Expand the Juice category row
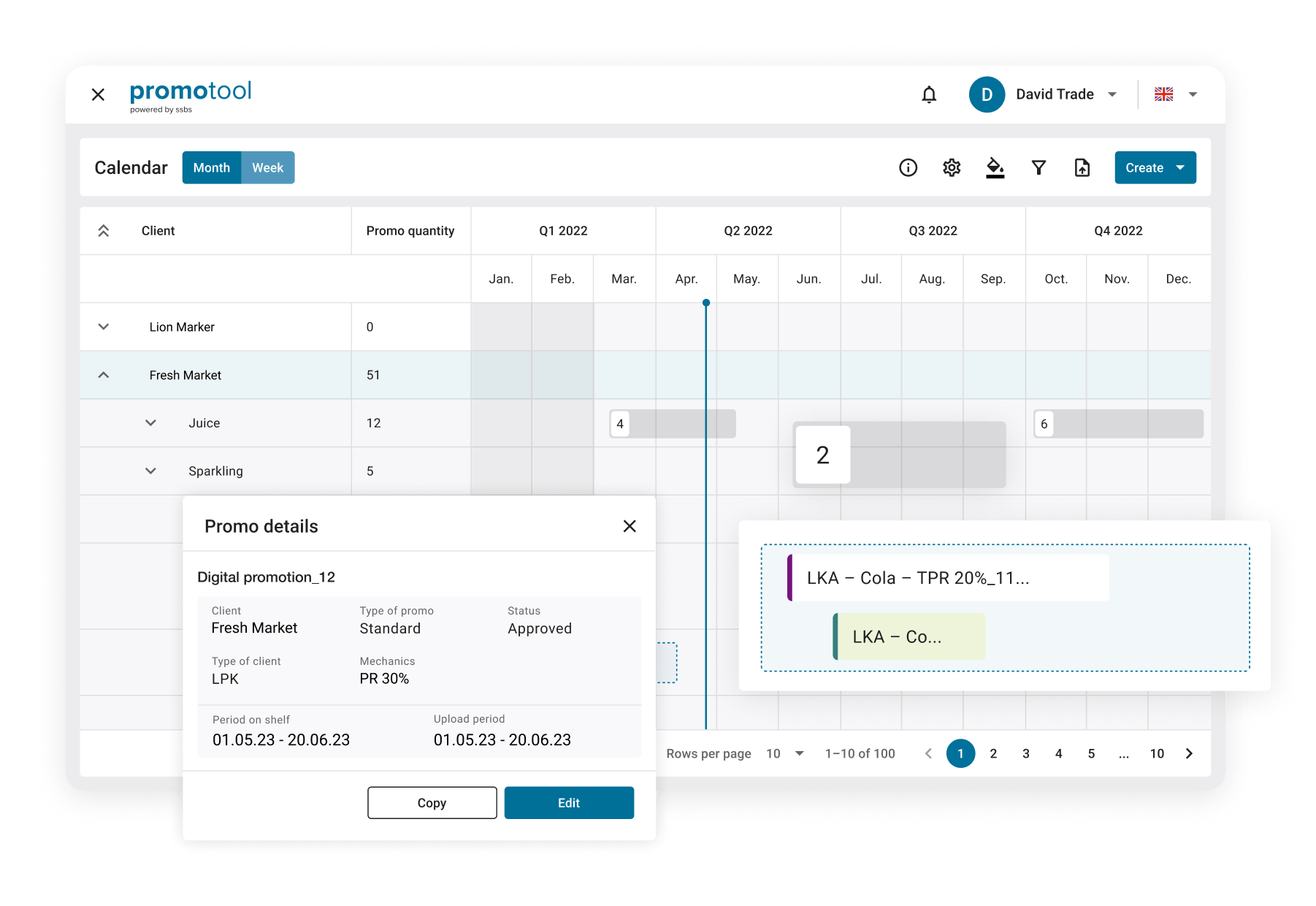The height and width of the screenshot is (906, 1316). (150, 423)
